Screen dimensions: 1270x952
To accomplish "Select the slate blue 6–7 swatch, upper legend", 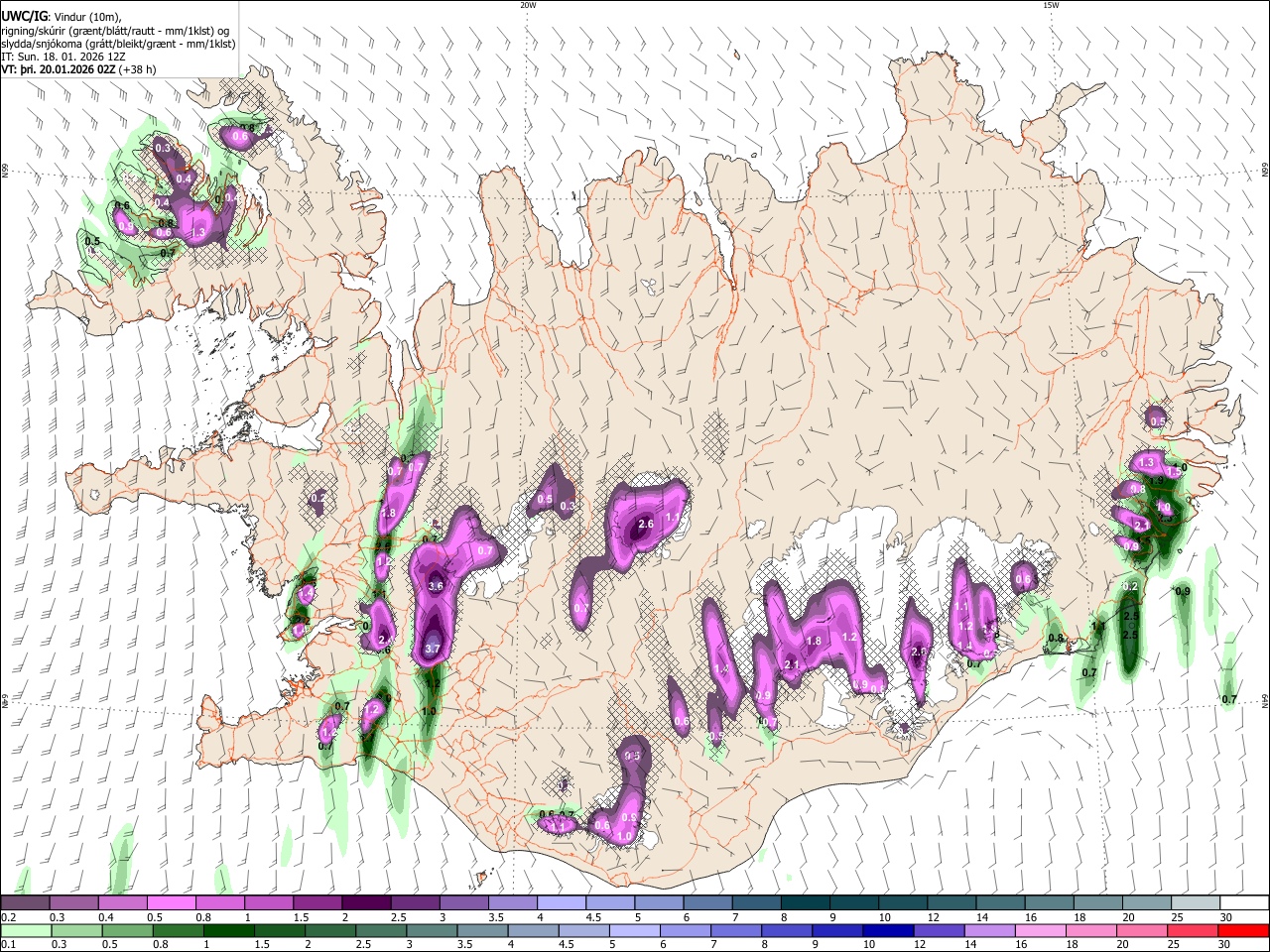I will click(x=708, y=903).
